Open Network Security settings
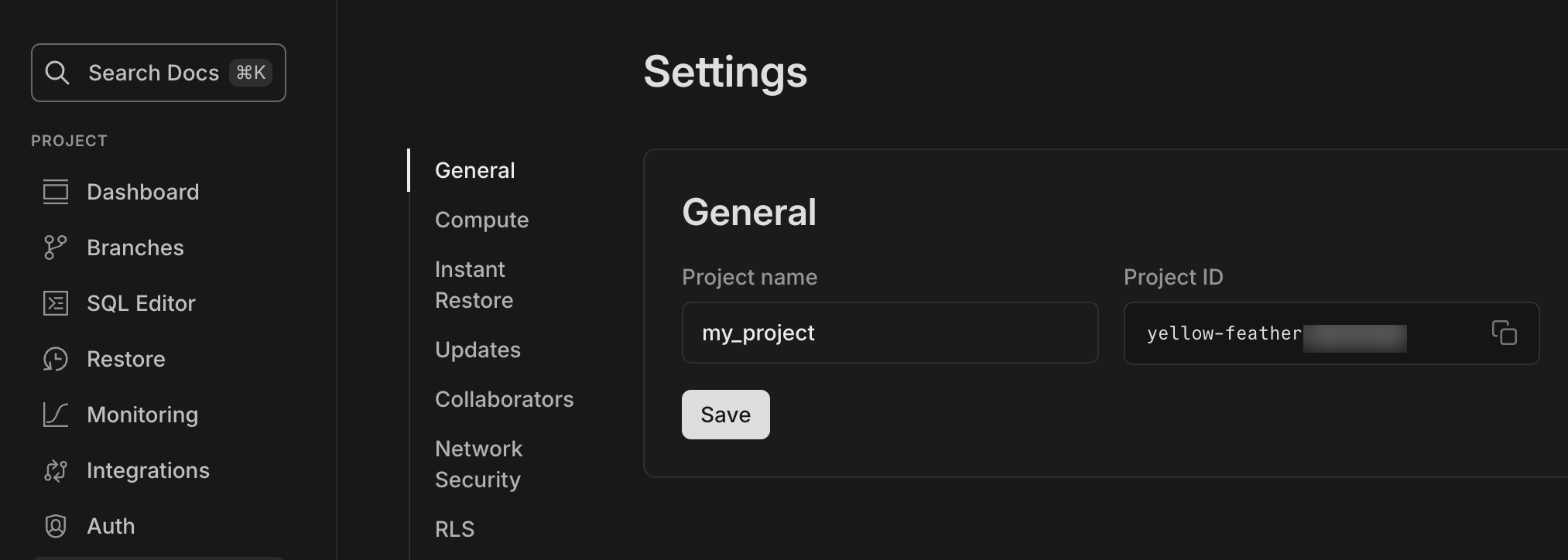The height and width of the screenshot is (560, 1568). click(x=478, y=464)
